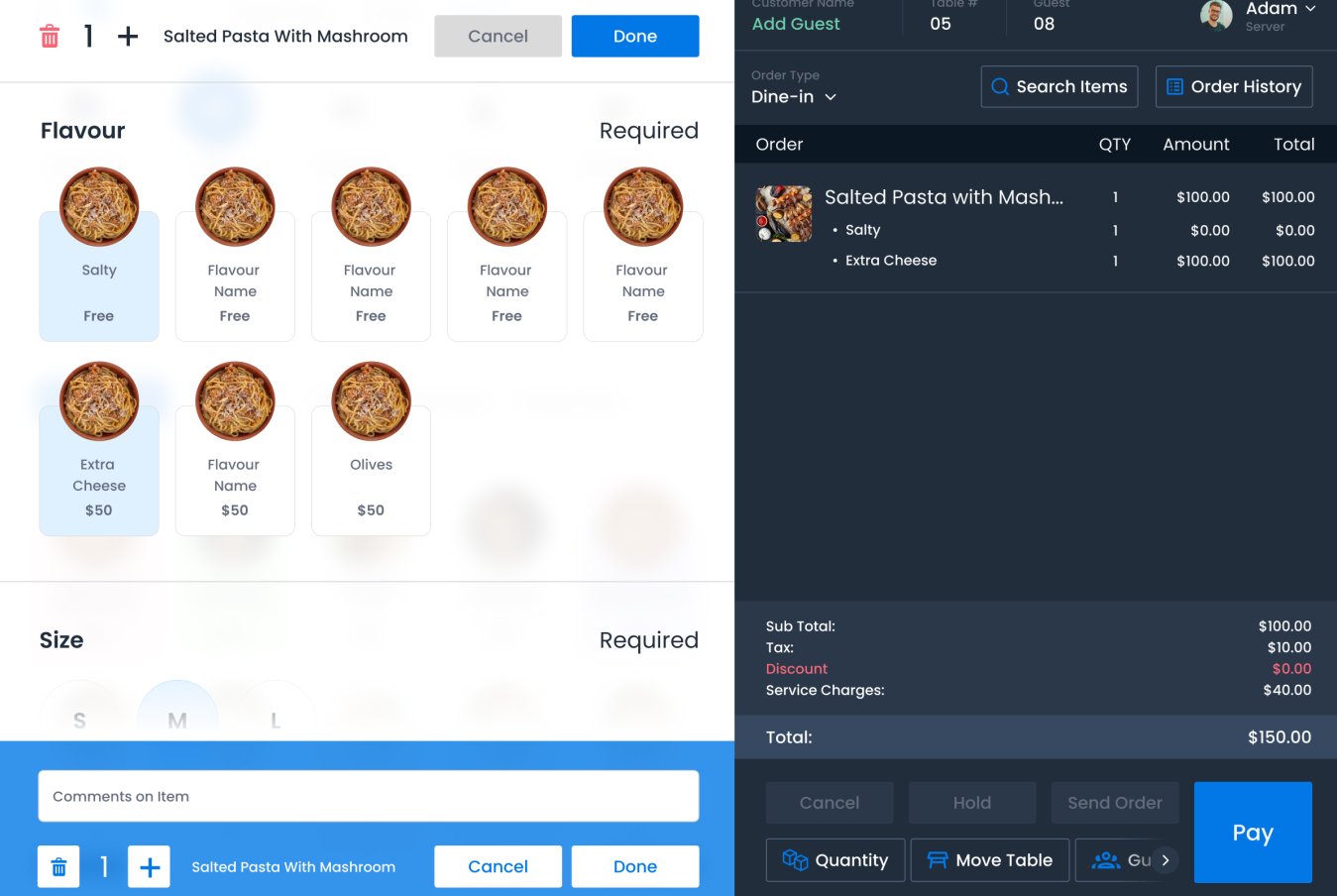Click the Quantity box icon button
The height and width of the screenshot is (896, 1337).
(836, 860)
